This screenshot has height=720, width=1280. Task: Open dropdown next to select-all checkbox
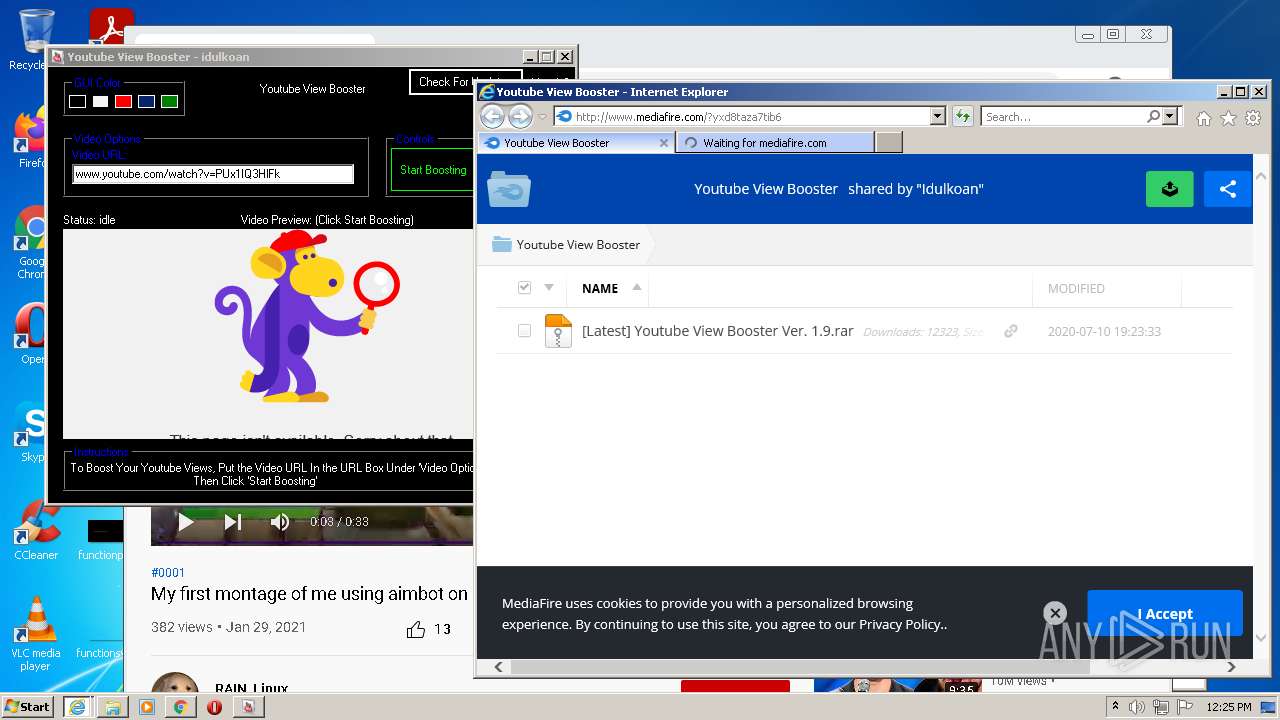tap(549, 288)
